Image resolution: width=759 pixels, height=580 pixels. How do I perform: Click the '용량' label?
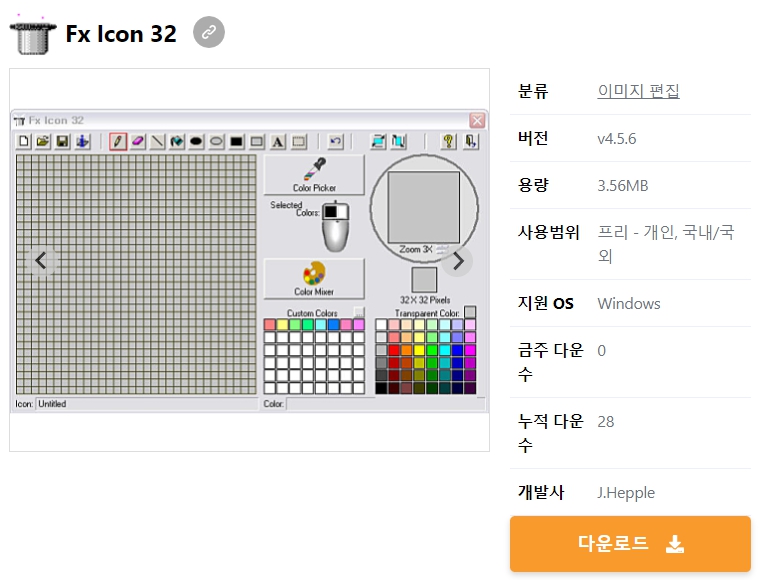[x=533, y=185]
